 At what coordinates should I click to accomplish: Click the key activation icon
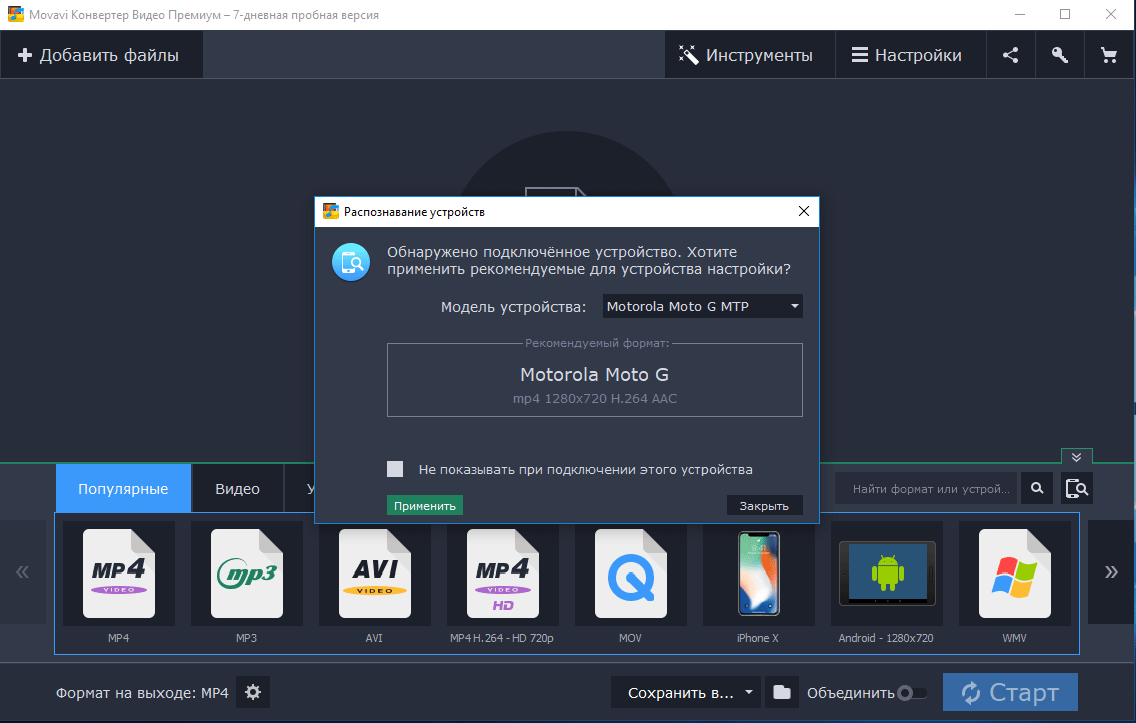click(x=1059, y=55)
